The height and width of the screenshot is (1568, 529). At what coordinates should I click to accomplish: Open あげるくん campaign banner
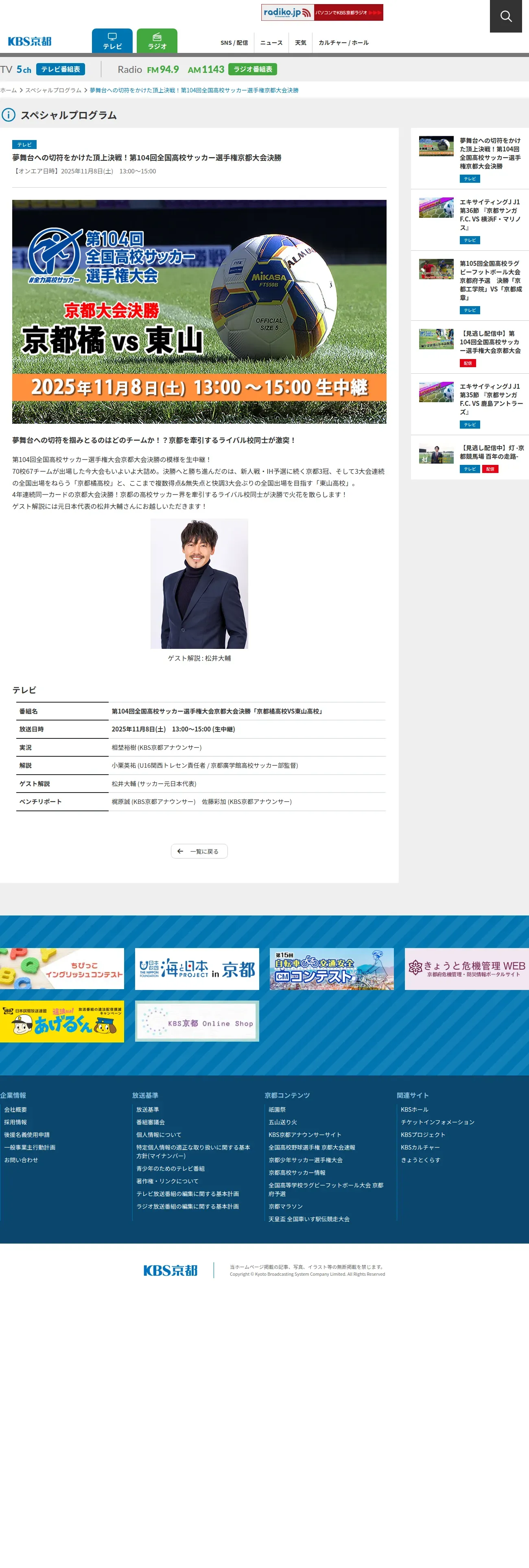[62, 1021]
